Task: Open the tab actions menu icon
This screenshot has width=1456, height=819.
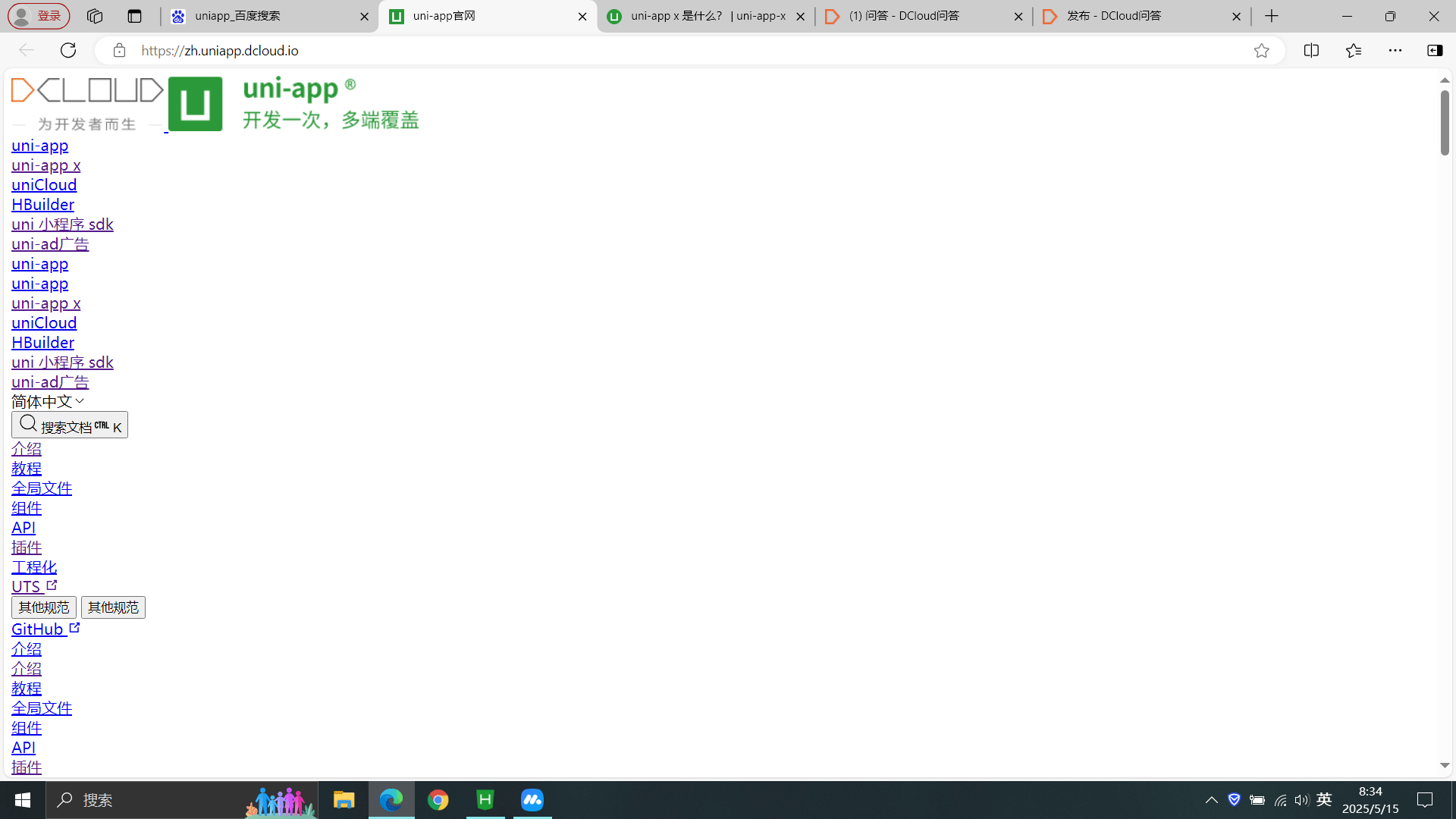Action: coord(135,16)
